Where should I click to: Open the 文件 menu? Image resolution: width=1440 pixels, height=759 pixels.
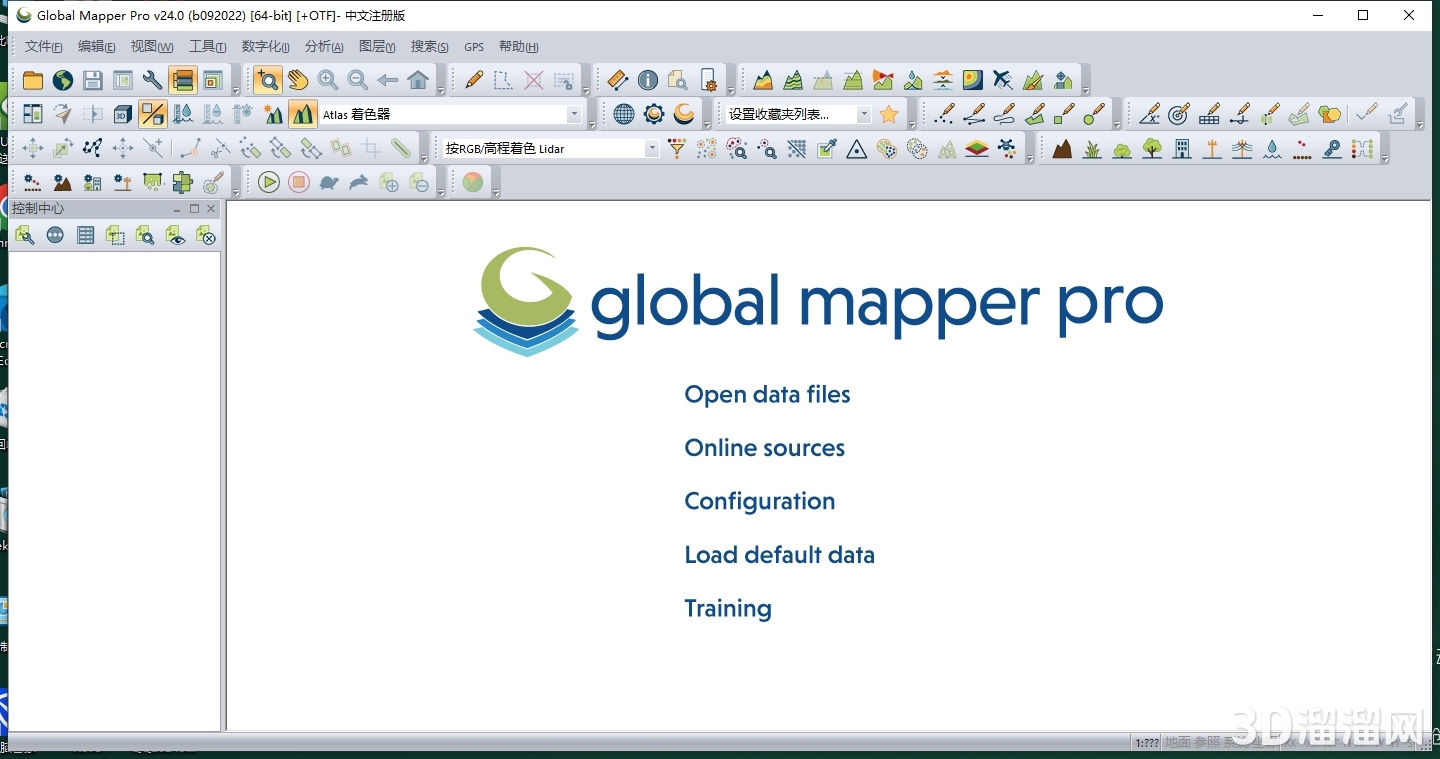pyautogui.click(x=42, y=46)
